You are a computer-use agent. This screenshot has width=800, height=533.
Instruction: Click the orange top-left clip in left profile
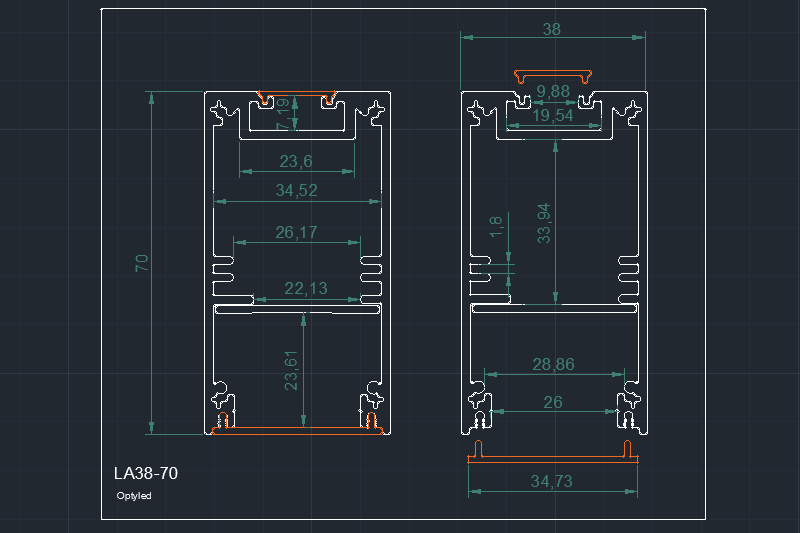(x=263, y=99)
